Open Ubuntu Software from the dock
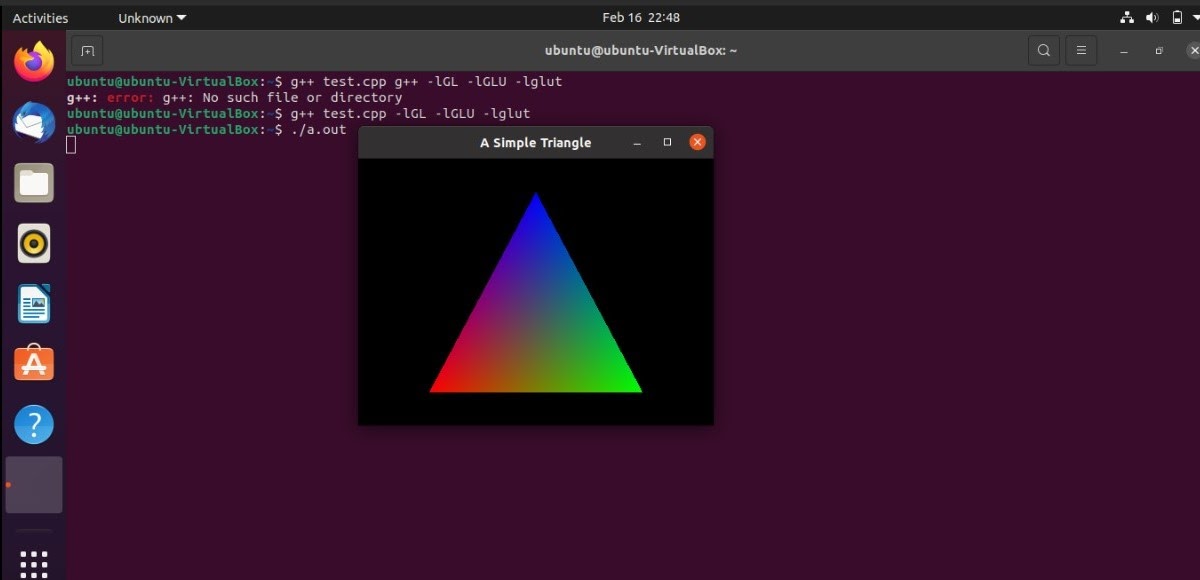1200x580 pixels. (33, 362)
